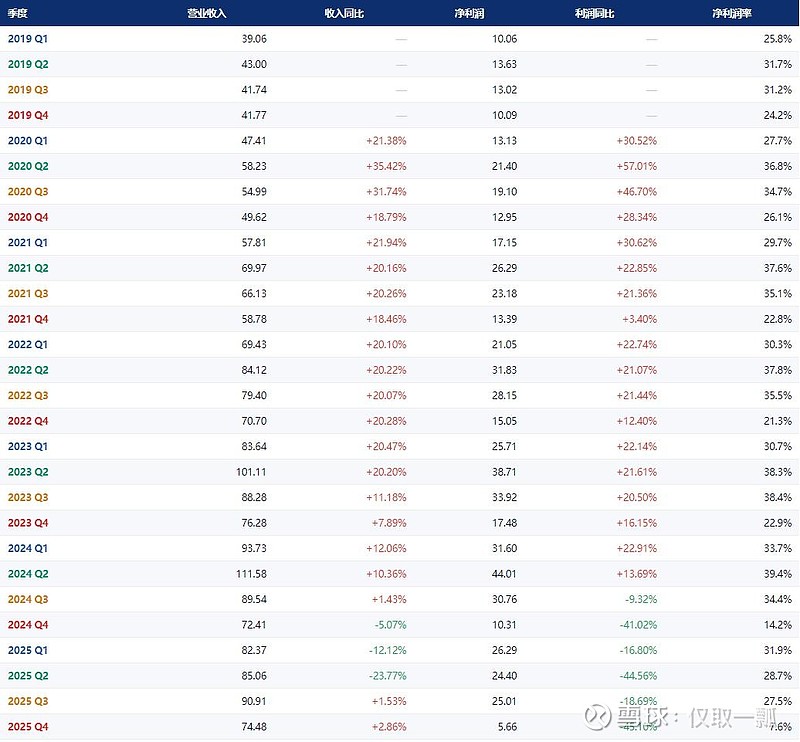Select the 2019 Q1 row label
This screenshot has width=800, height=742.
(28, 39)
